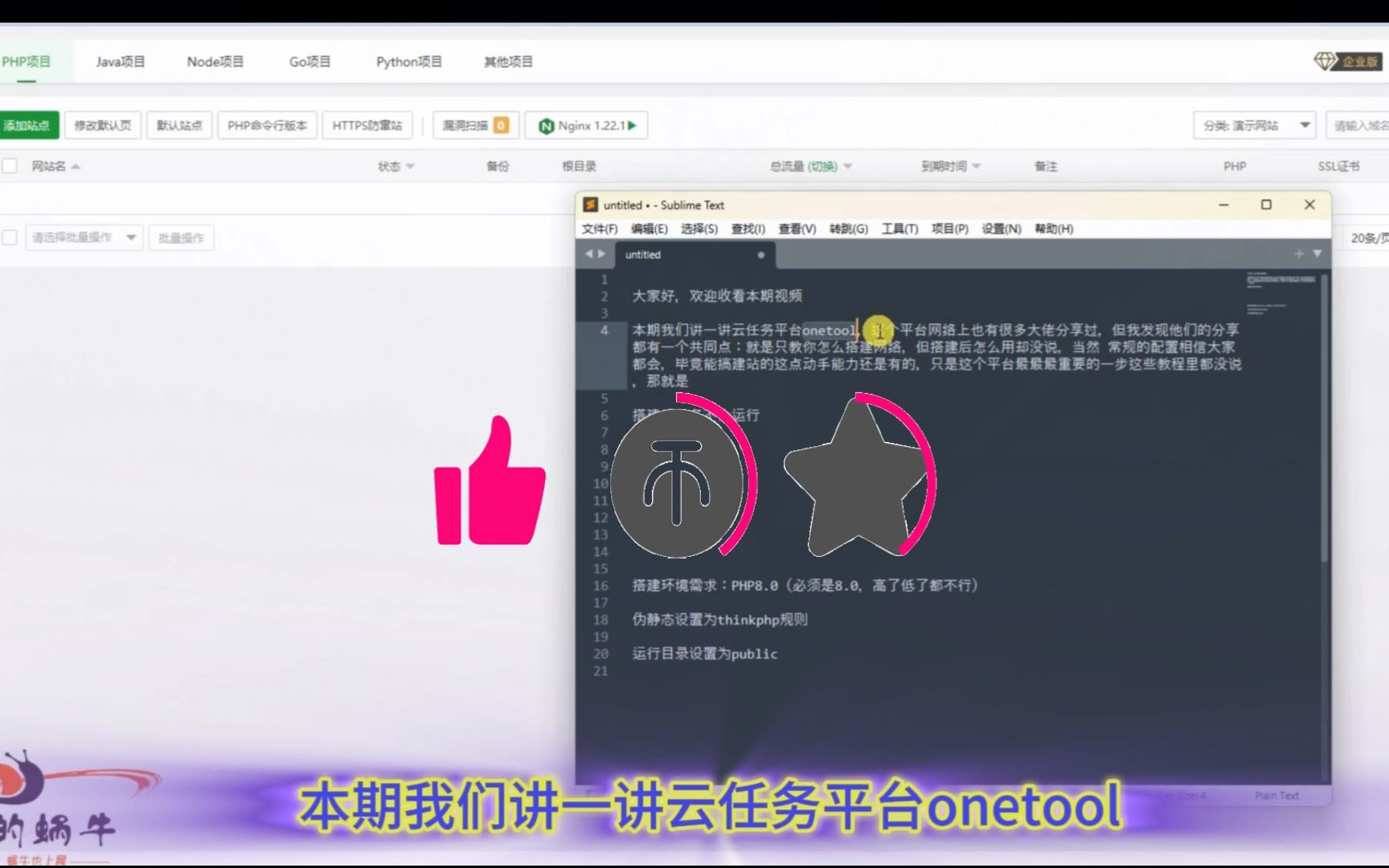Click the new tab plus icon in Sublime
1389x868 pixels.
[x=1299, y=254]
